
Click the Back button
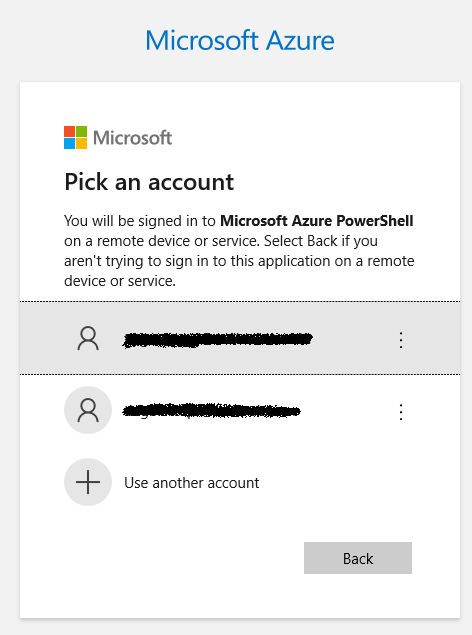click(x=358, y=558)
